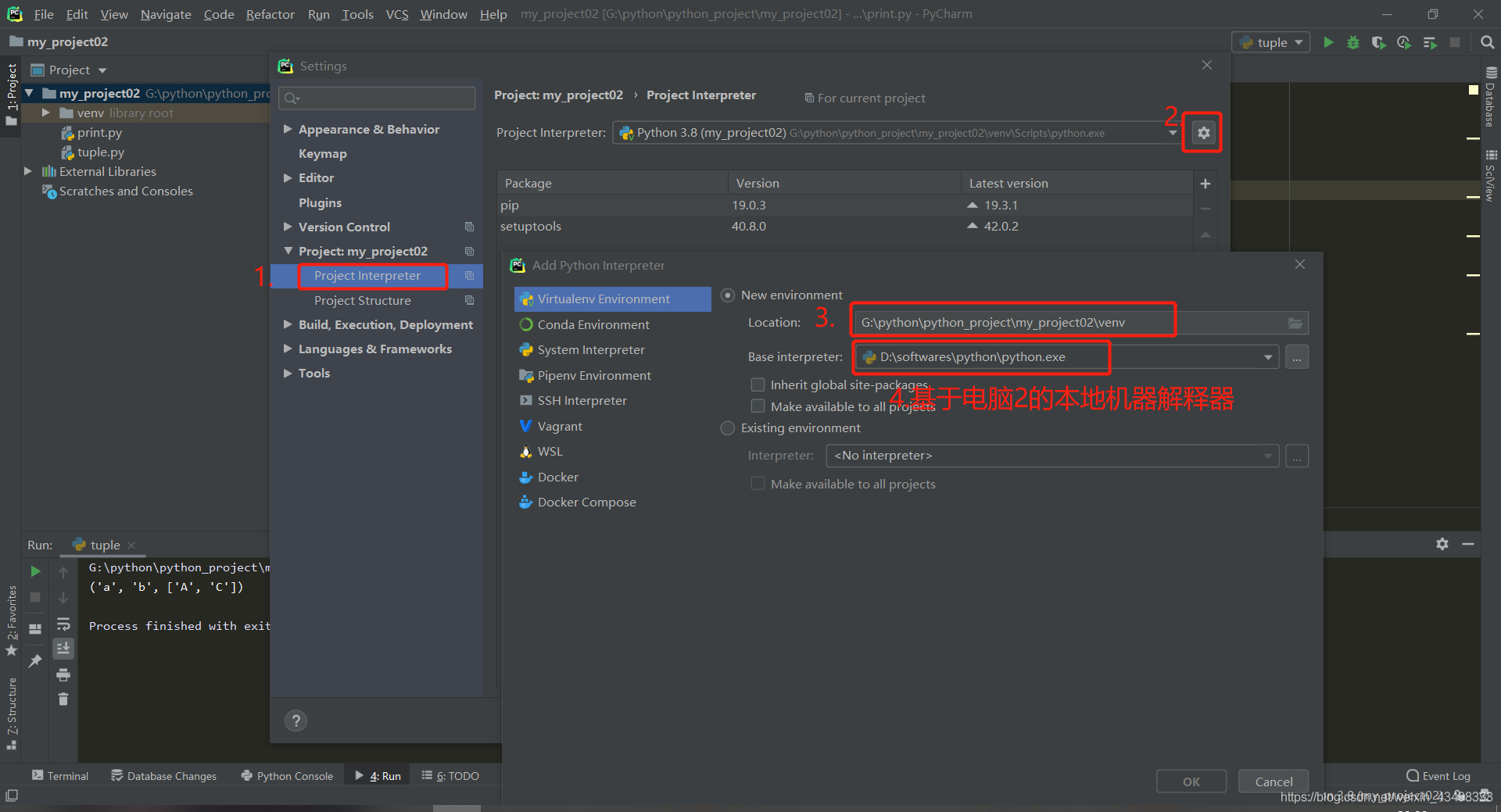
Task: Select the New environment radio button
Action: pyautogui.click(x=728, y=295)
